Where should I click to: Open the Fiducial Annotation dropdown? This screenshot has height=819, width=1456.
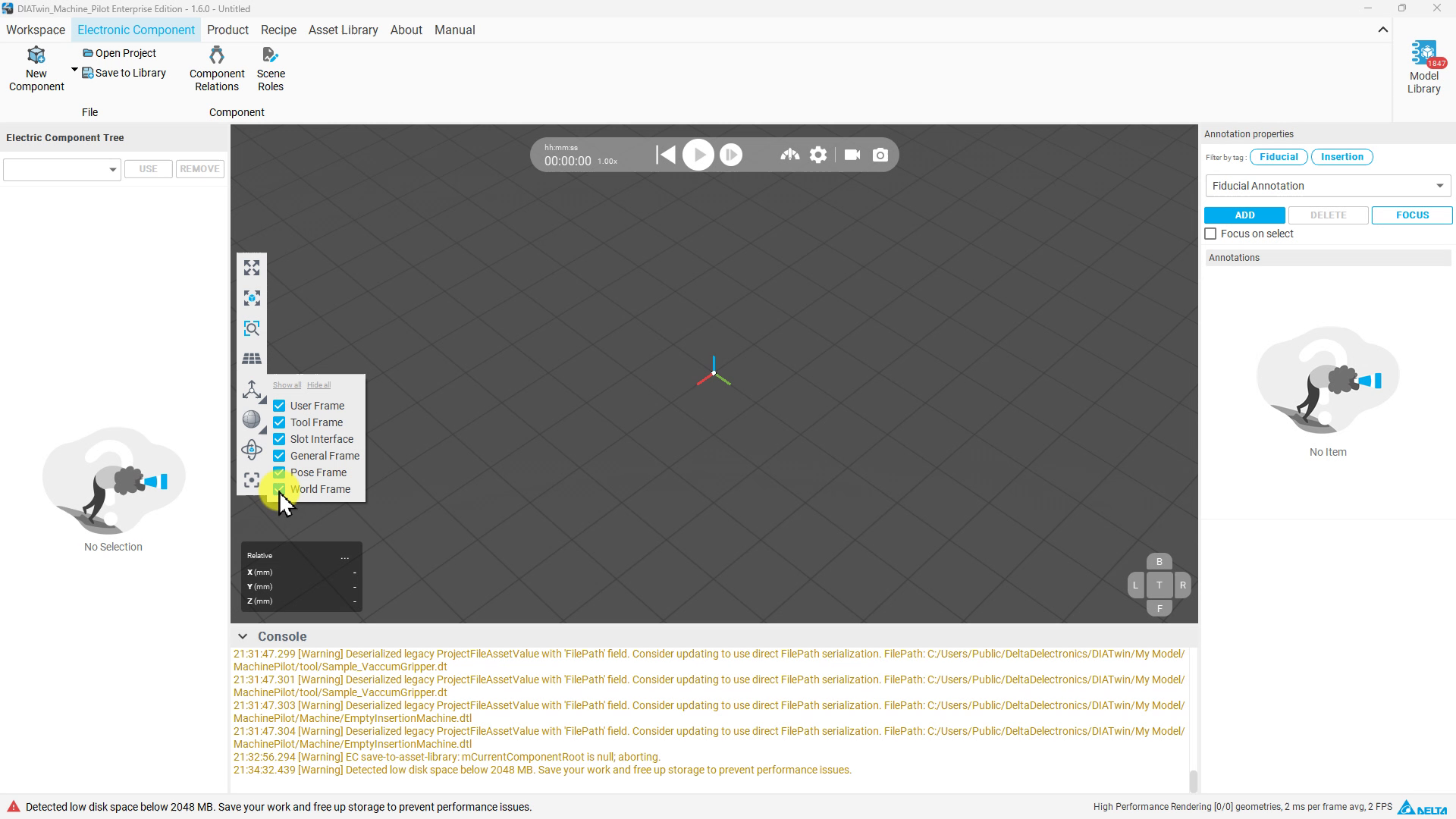1328,186
